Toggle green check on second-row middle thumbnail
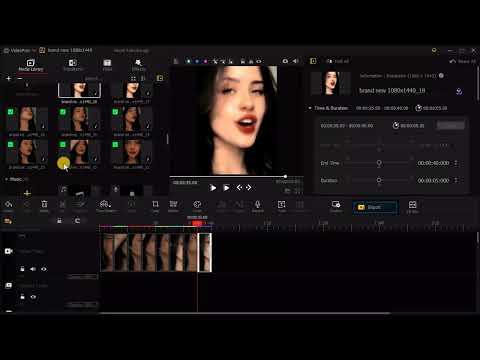This screenshot has height=360, width=480. (x=63, y=112)
